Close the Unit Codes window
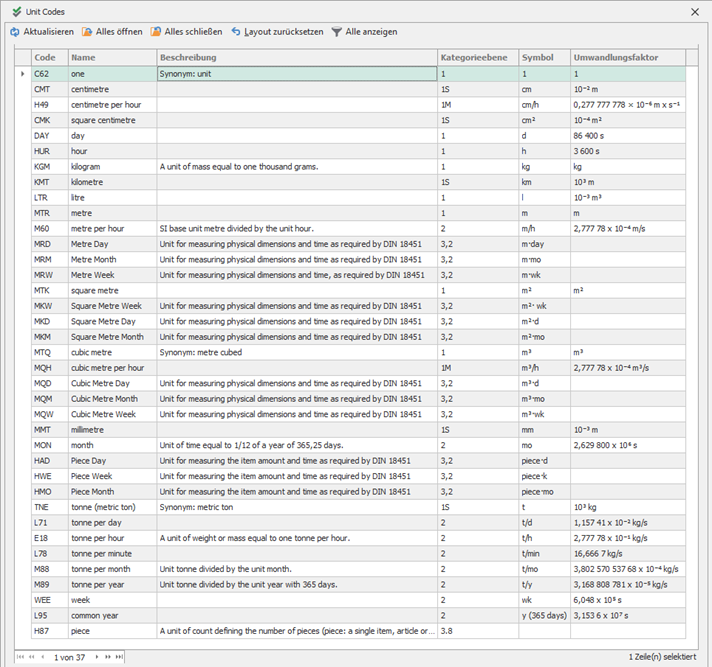Viewport: 712px width, 667px height. pos(696,10)
